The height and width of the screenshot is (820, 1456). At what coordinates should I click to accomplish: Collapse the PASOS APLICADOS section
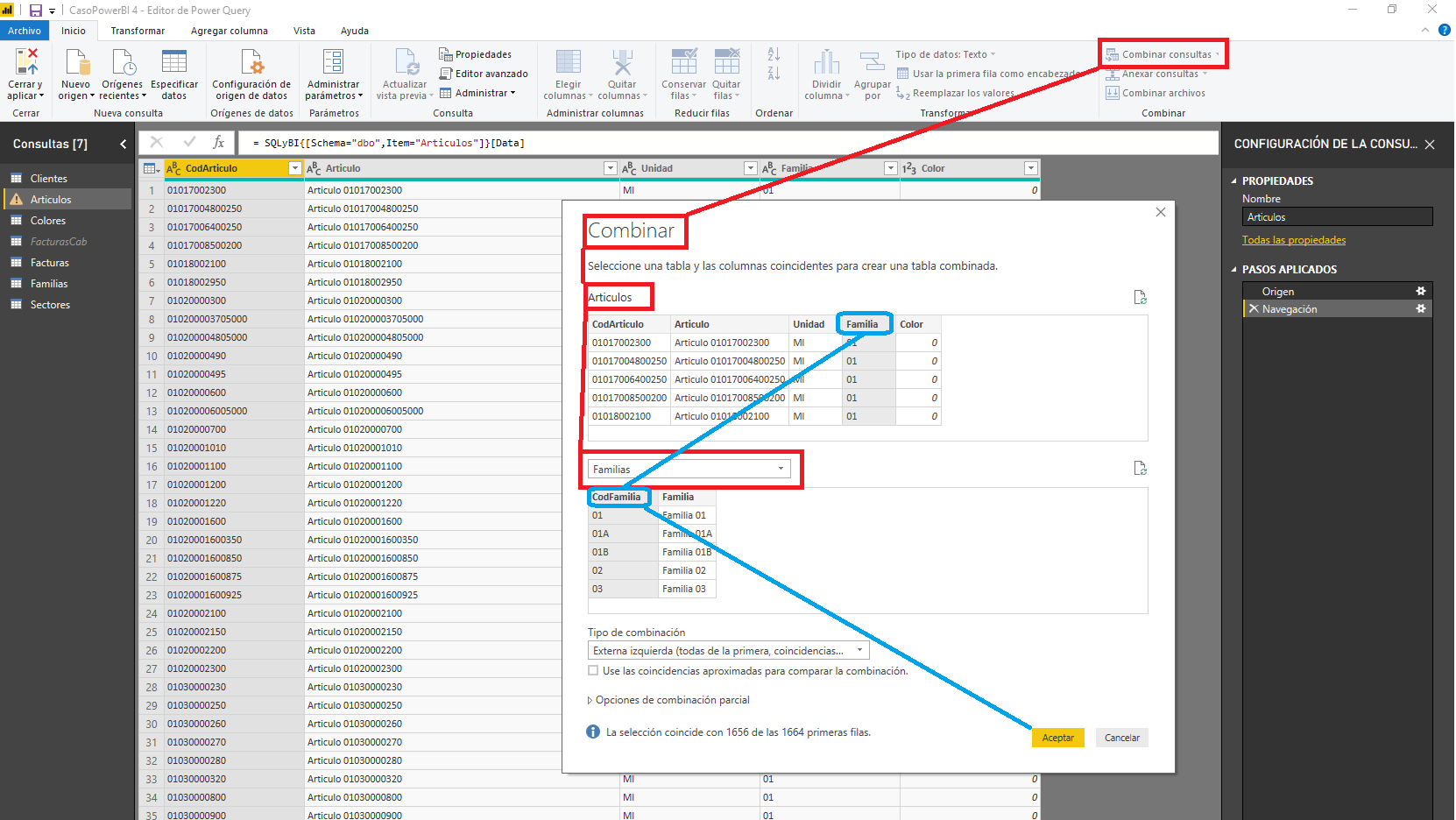pos(1234,270)
